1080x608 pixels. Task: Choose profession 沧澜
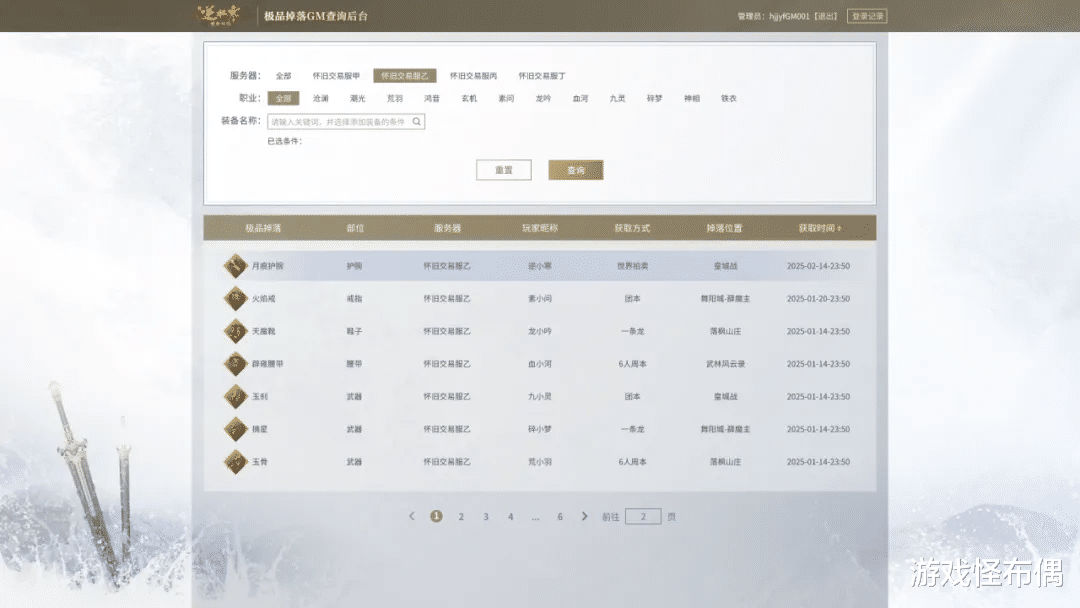[x=320, y=98]
